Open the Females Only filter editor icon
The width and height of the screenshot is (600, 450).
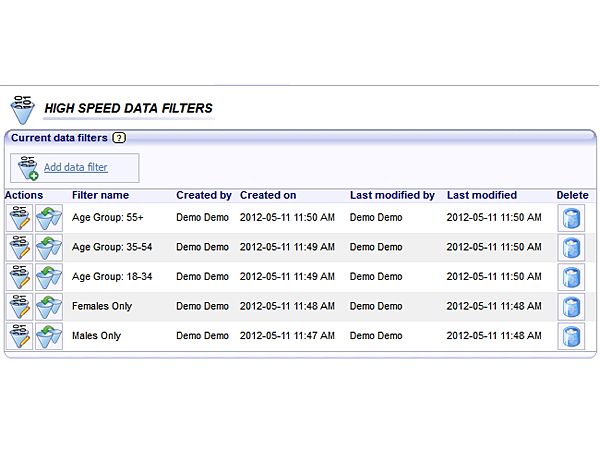click(19, 307)
